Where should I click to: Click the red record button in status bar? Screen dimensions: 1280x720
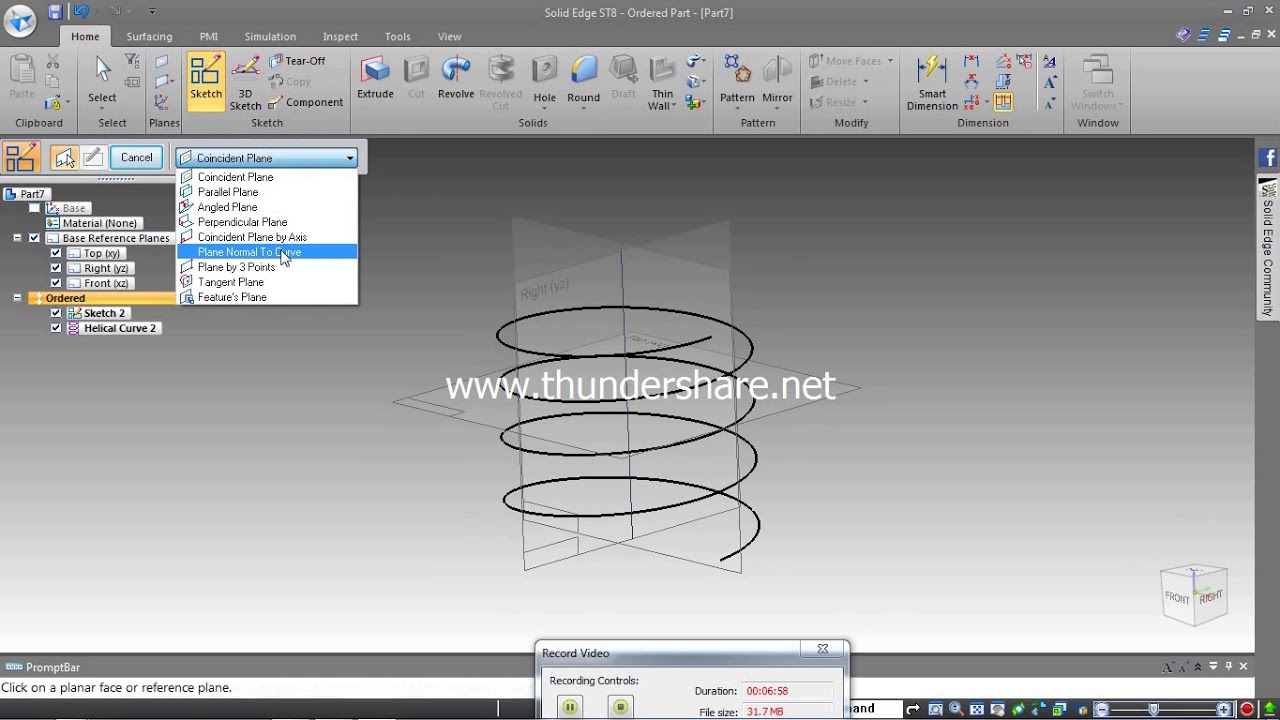1247,709
